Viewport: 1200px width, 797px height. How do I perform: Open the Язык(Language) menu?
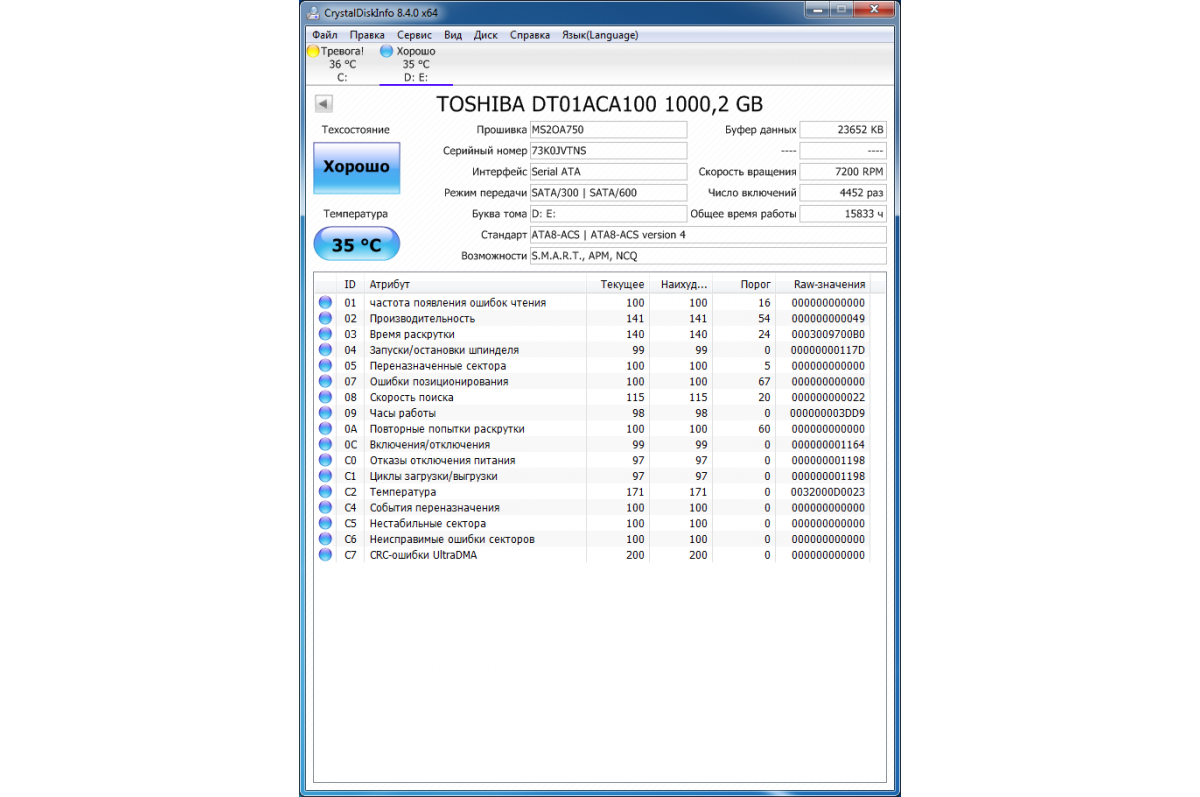(599, 35)
